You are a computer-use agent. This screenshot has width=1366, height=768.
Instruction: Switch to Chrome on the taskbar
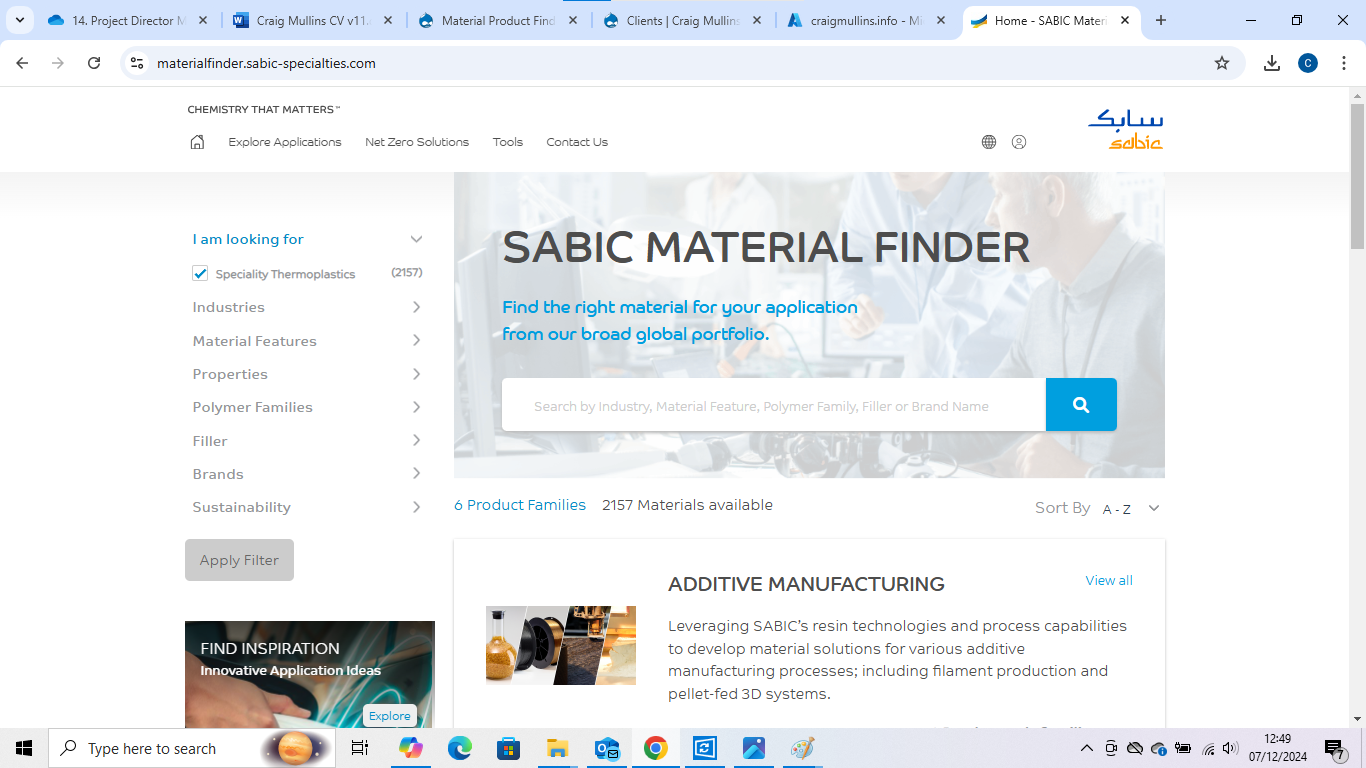pos(656,748)
